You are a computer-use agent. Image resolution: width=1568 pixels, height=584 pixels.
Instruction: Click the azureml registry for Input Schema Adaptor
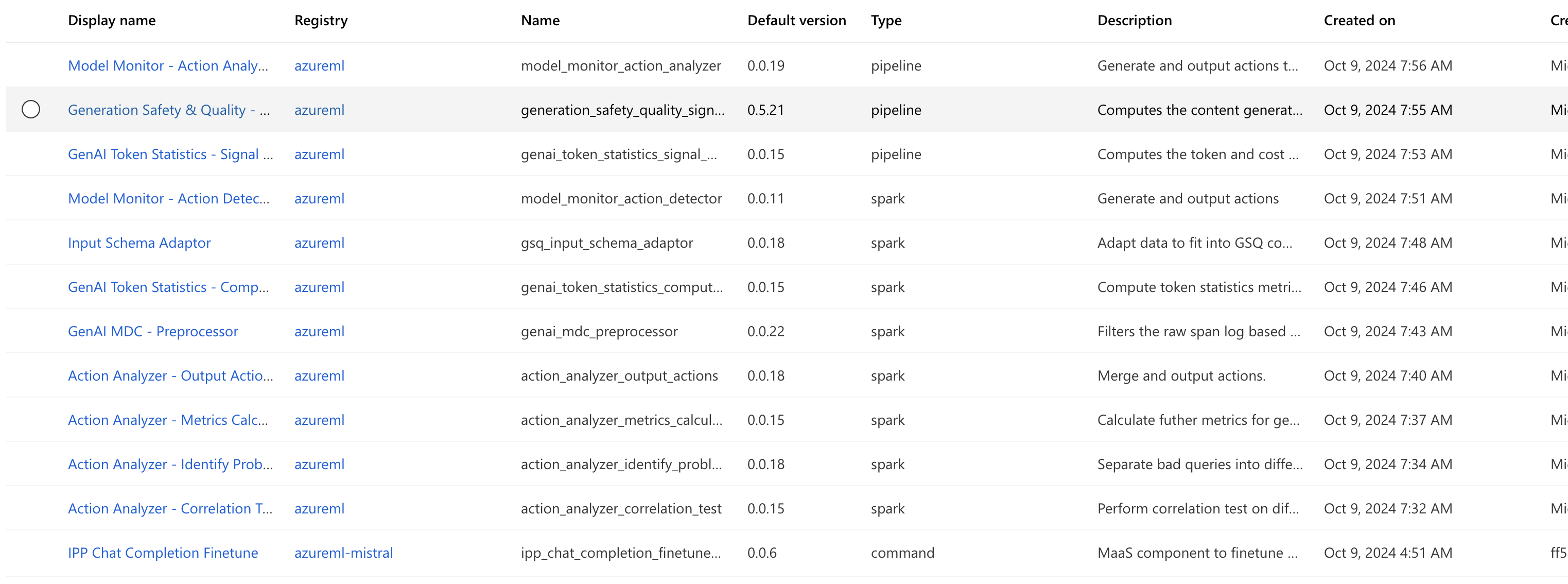pos(319,243)
